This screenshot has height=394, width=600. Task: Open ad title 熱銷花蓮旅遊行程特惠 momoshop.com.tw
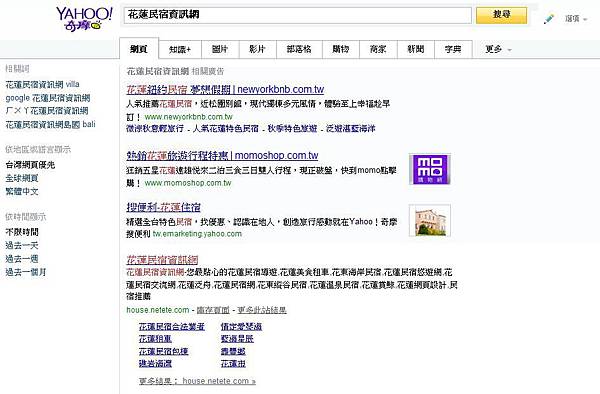(x=222, y=156)
